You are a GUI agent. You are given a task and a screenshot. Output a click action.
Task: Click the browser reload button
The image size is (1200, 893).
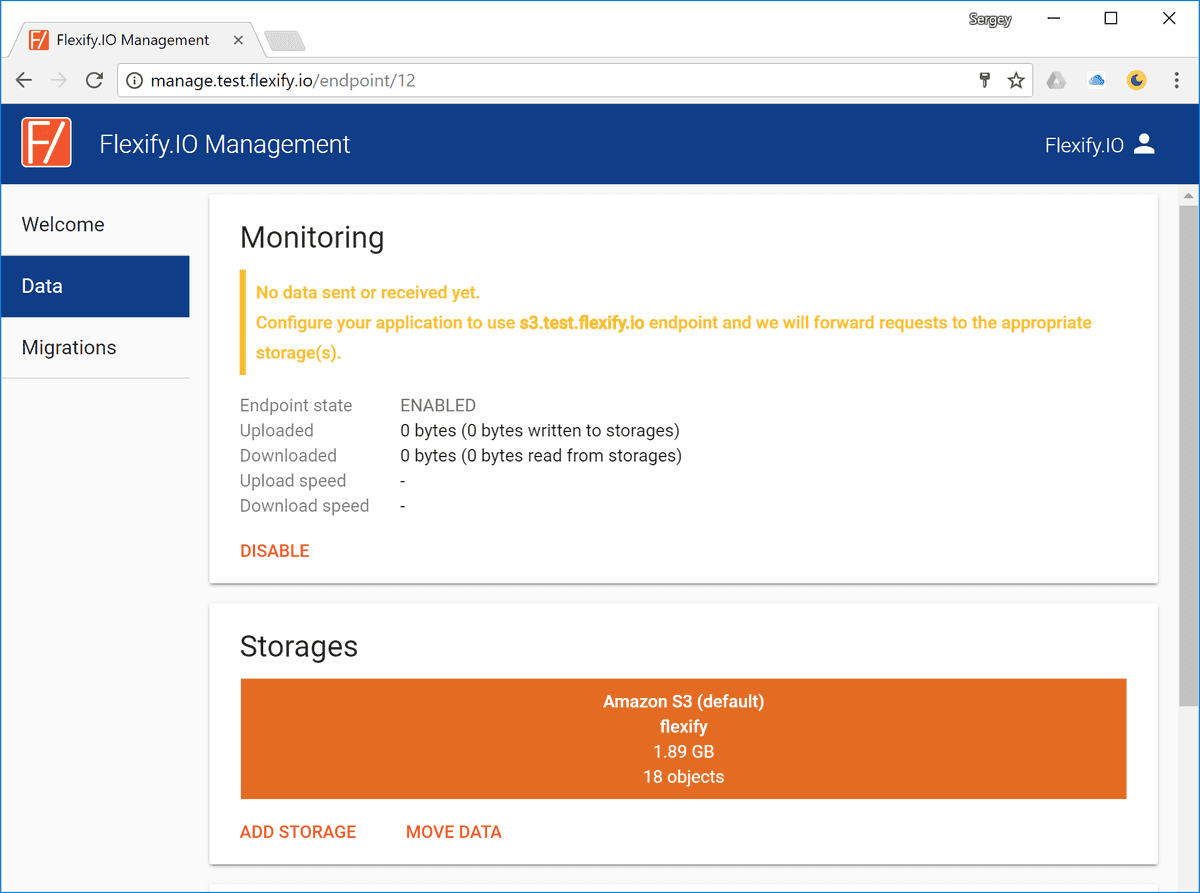pos(94,81)
